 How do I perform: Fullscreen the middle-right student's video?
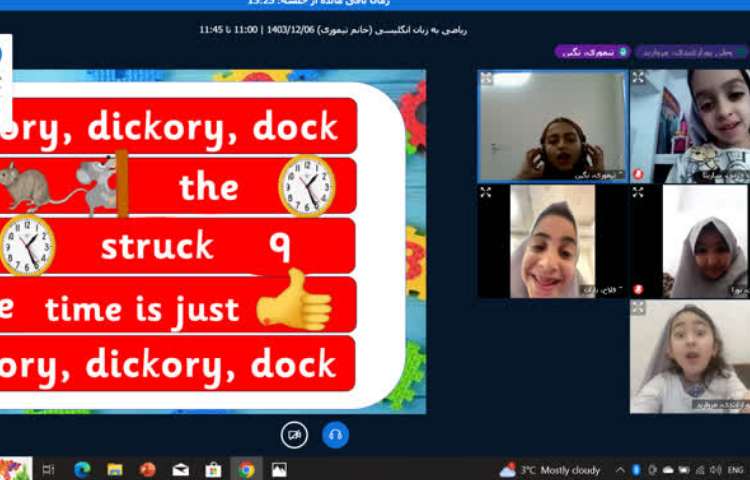pyautogui.click(x=638, y=193)
